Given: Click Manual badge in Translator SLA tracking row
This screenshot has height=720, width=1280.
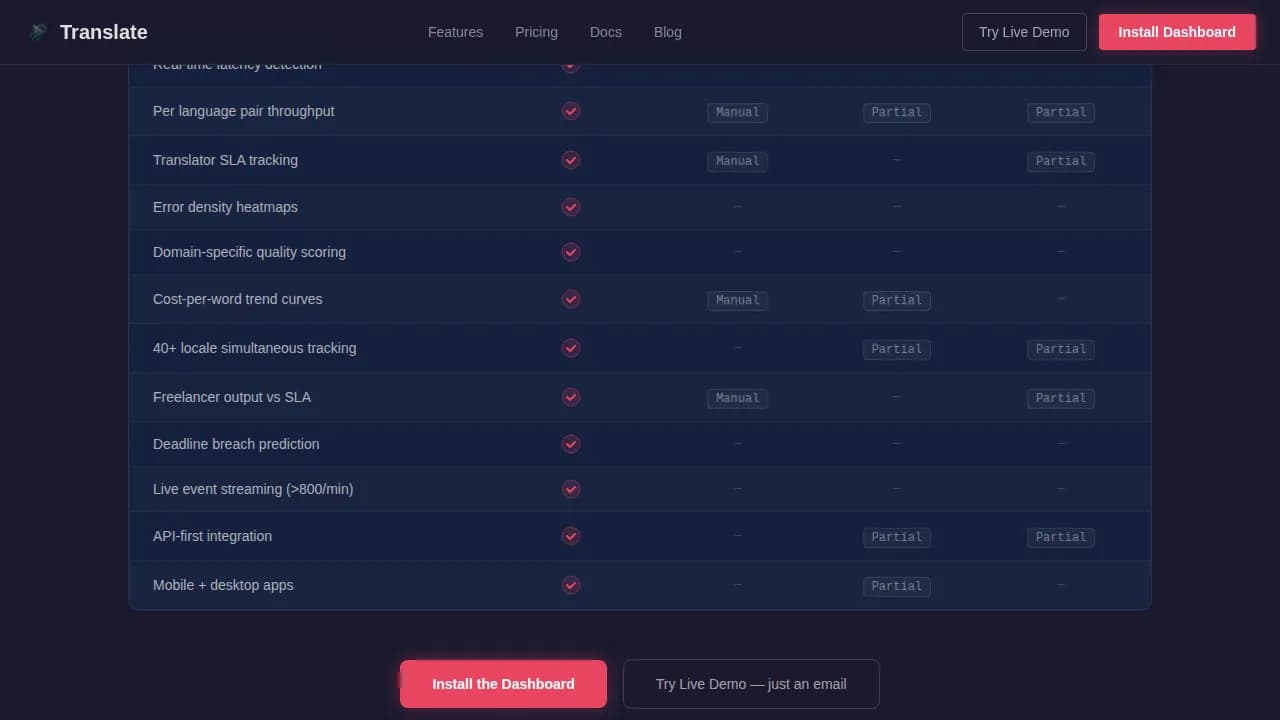Looking at the screenshot, I should point(738,161).
